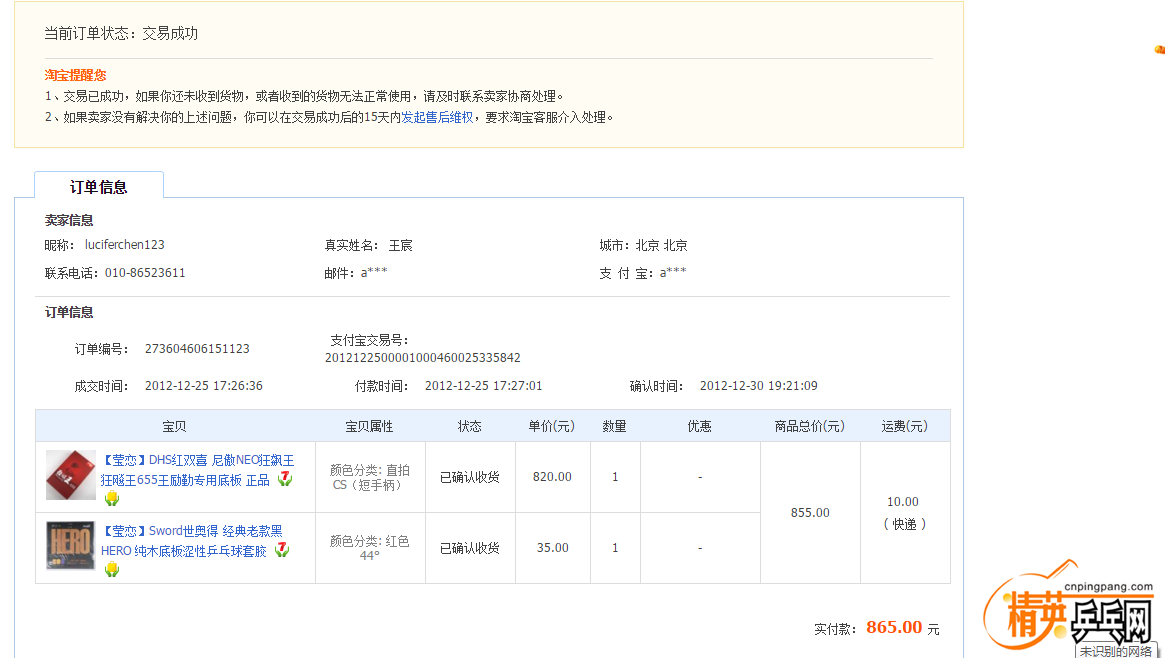1165x658 pixels.
Task: Click the 商品总价(元) column header
Action: pos(809,426)
